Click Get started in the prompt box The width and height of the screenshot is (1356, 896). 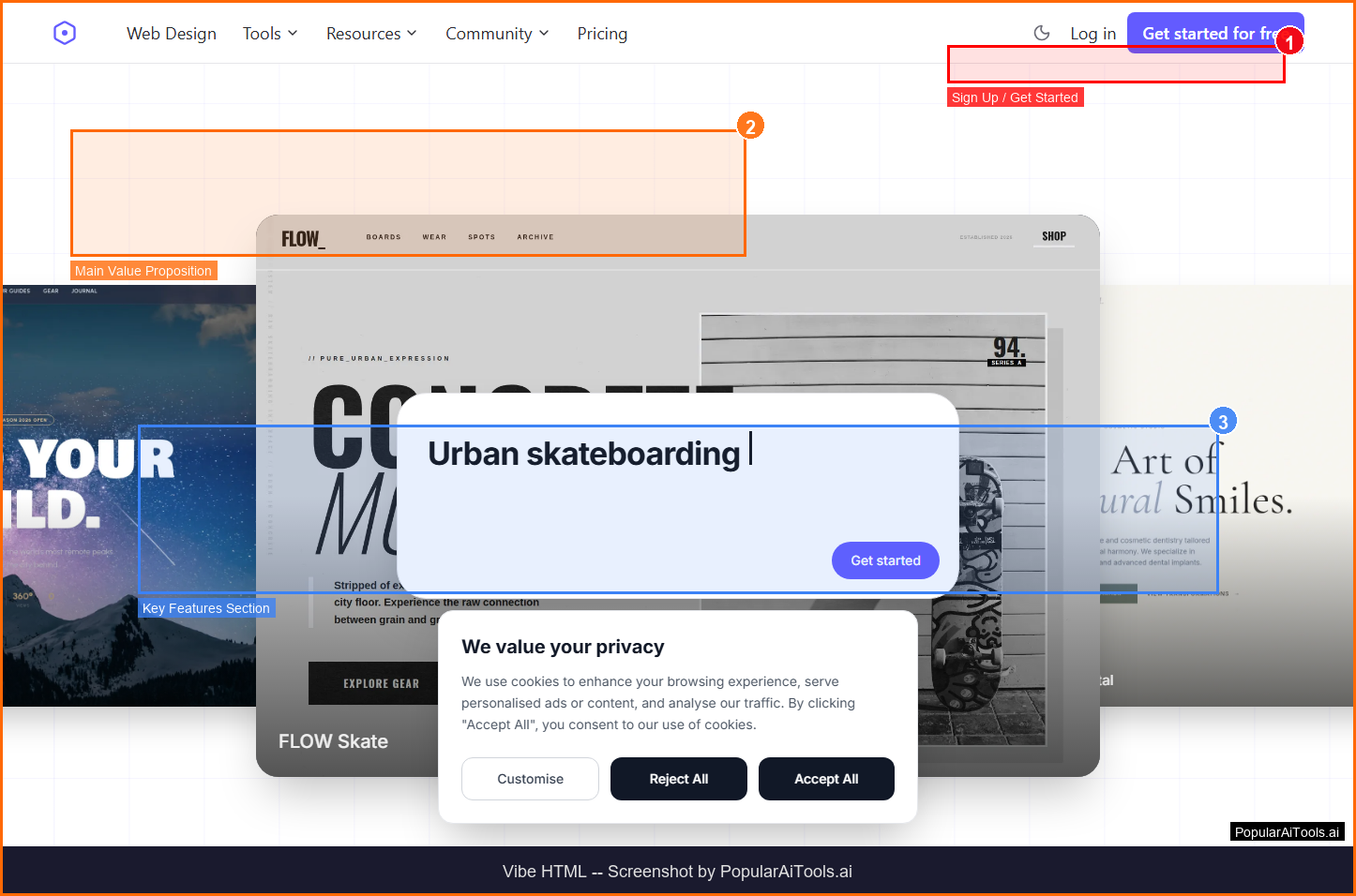(x=884, y=560)
